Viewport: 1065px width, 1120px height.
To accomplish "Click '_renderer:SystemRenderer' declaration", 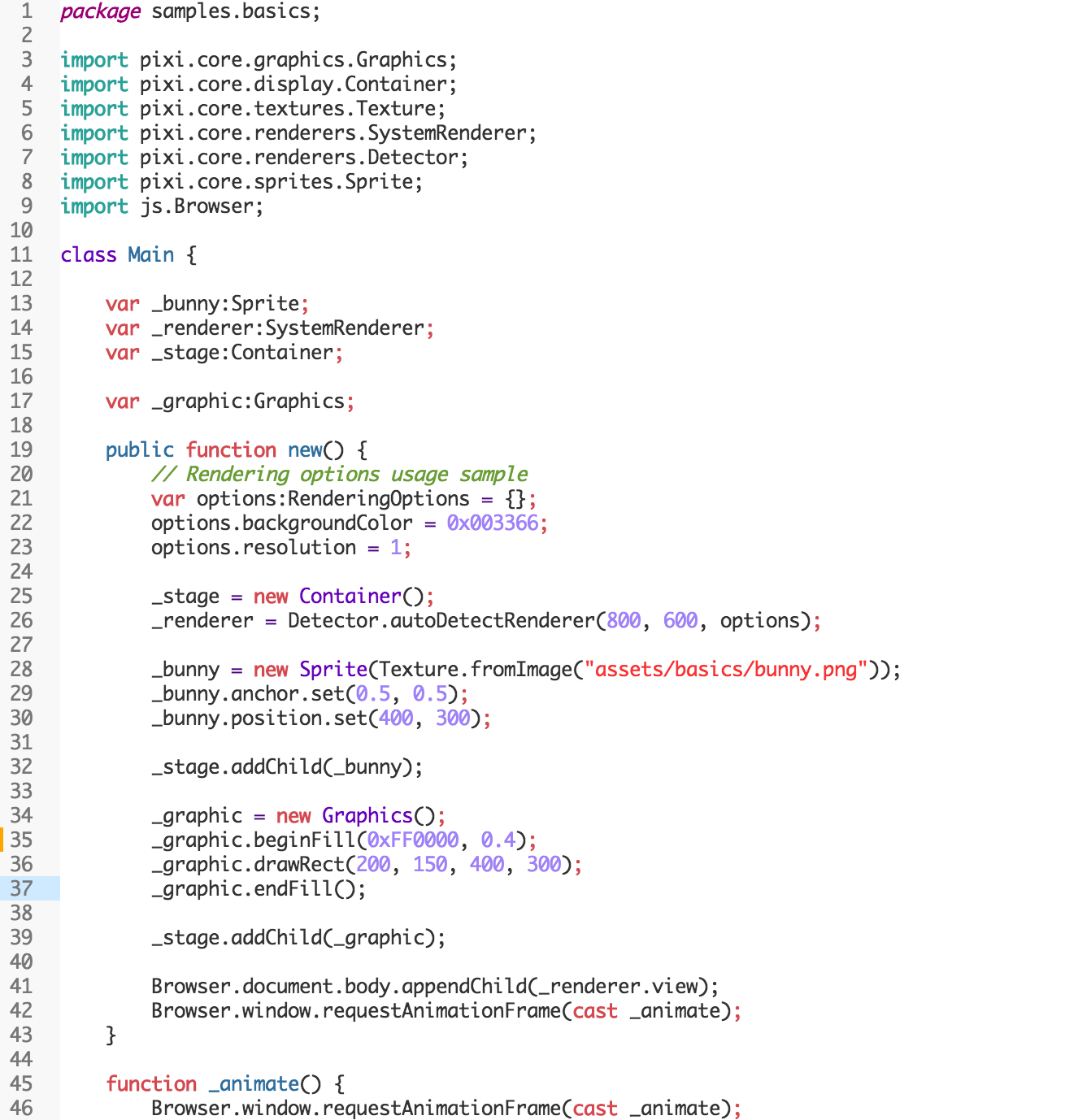I will [288, 328].
